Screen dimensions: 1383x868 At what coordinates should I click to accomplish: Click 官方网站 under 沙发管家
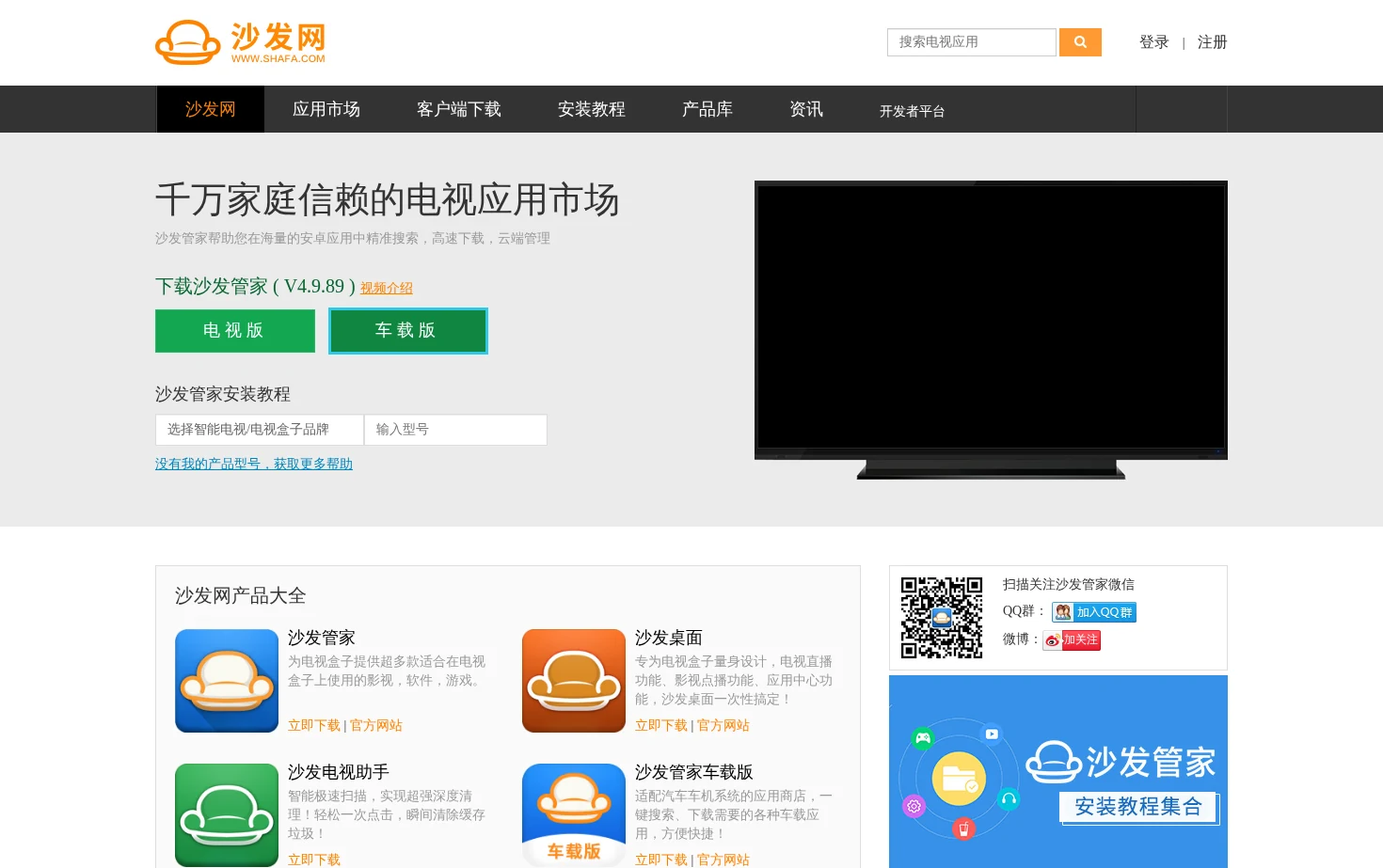[376, 725]
